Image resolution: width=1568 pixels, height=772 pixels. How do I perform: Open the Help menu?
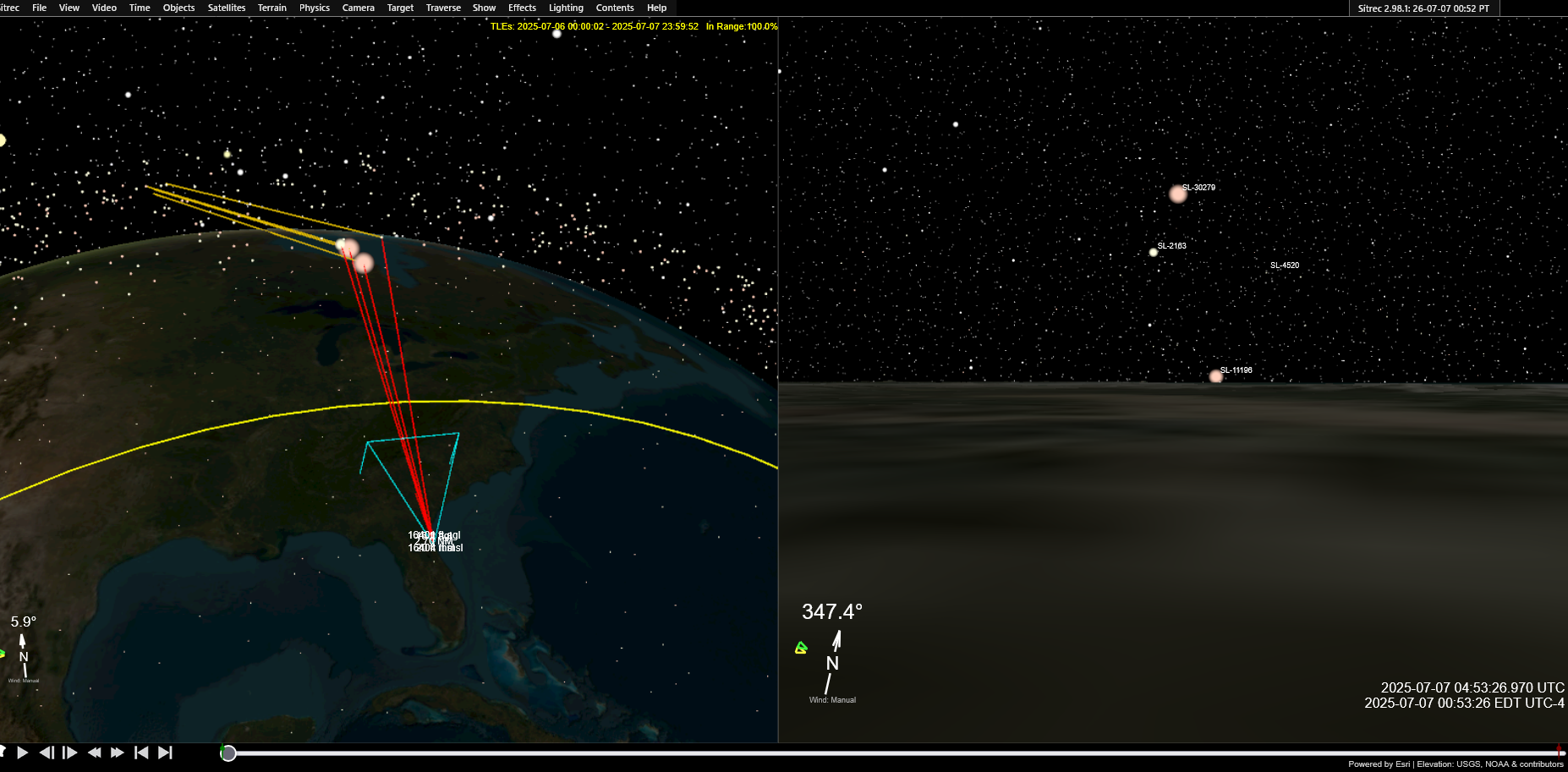click(656, 8)
